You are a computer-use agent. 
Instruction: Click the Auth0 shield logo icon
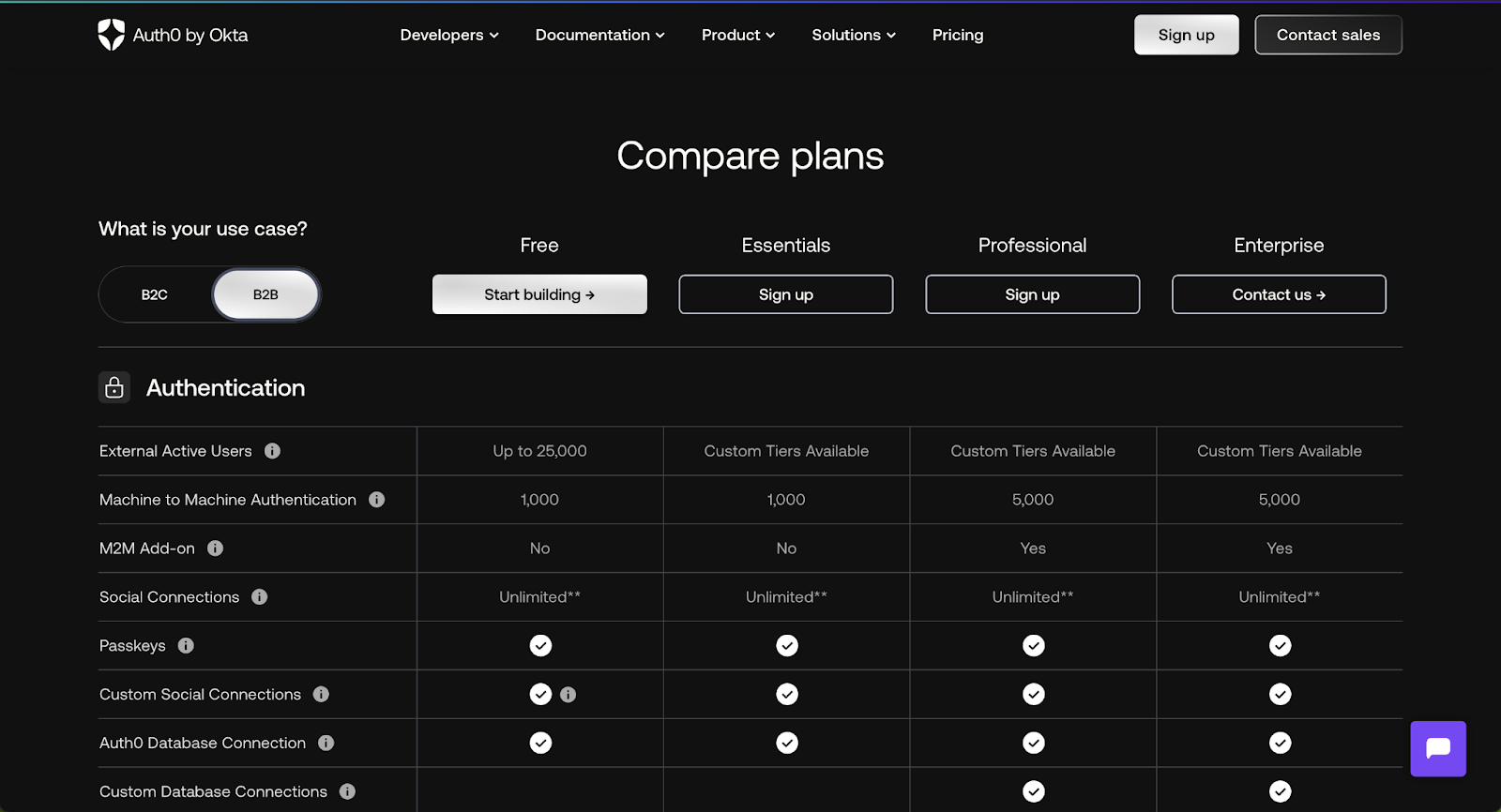[111, 35]
